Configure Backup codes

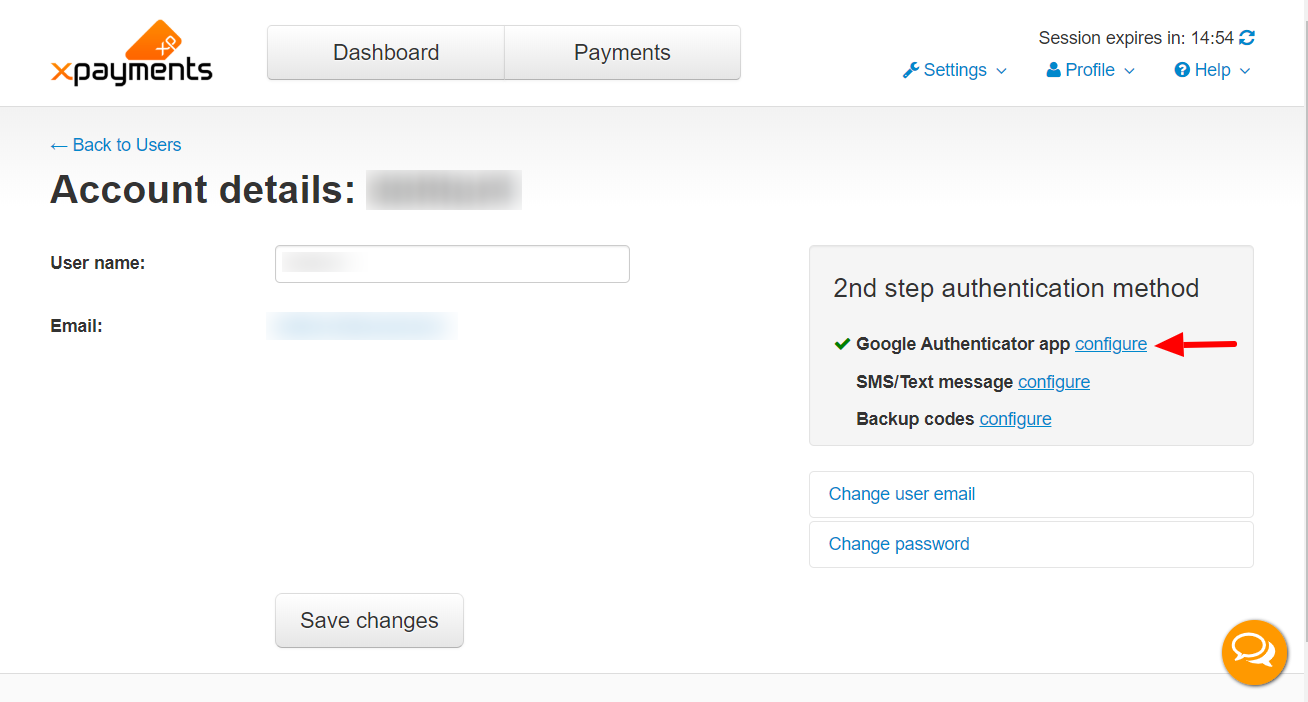pos(1015,419)
